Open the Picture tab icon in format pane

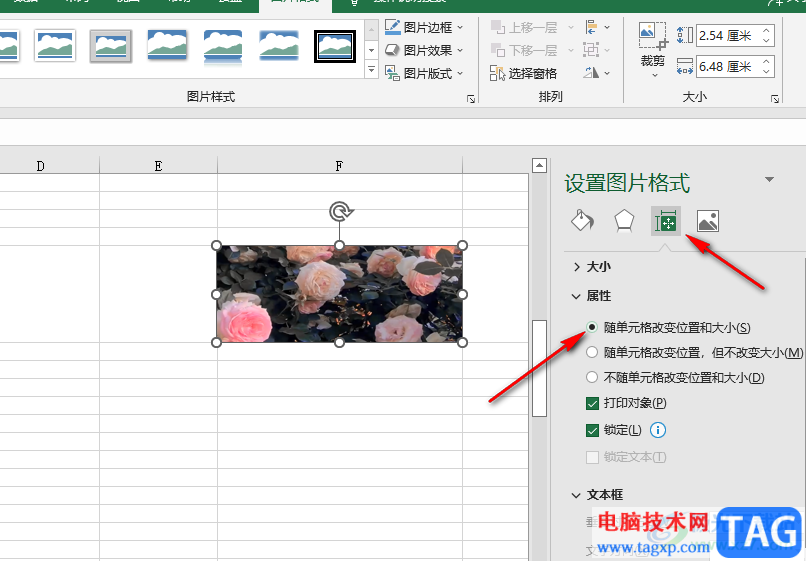[708, 221]
